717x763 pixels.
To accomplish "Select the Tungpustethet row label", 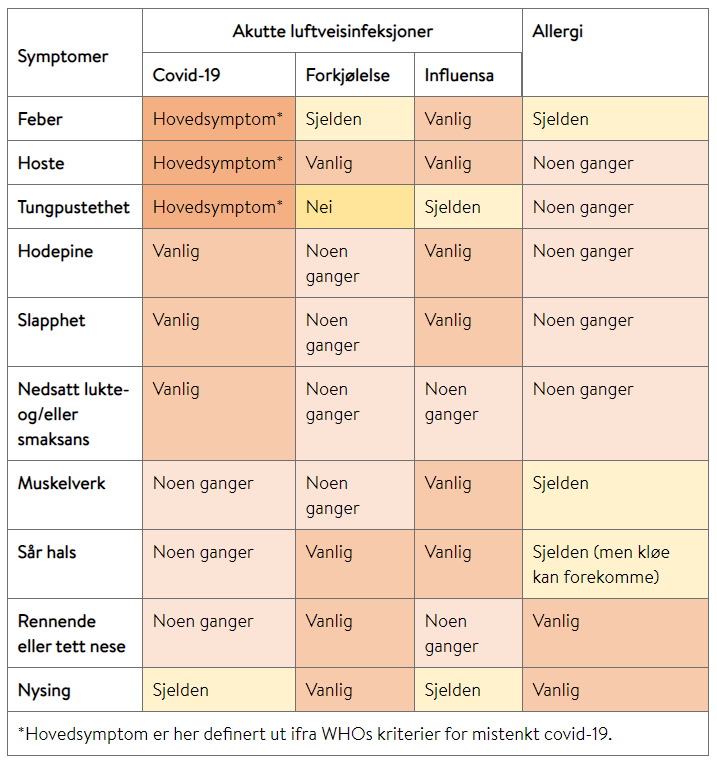I will (75, 207).
